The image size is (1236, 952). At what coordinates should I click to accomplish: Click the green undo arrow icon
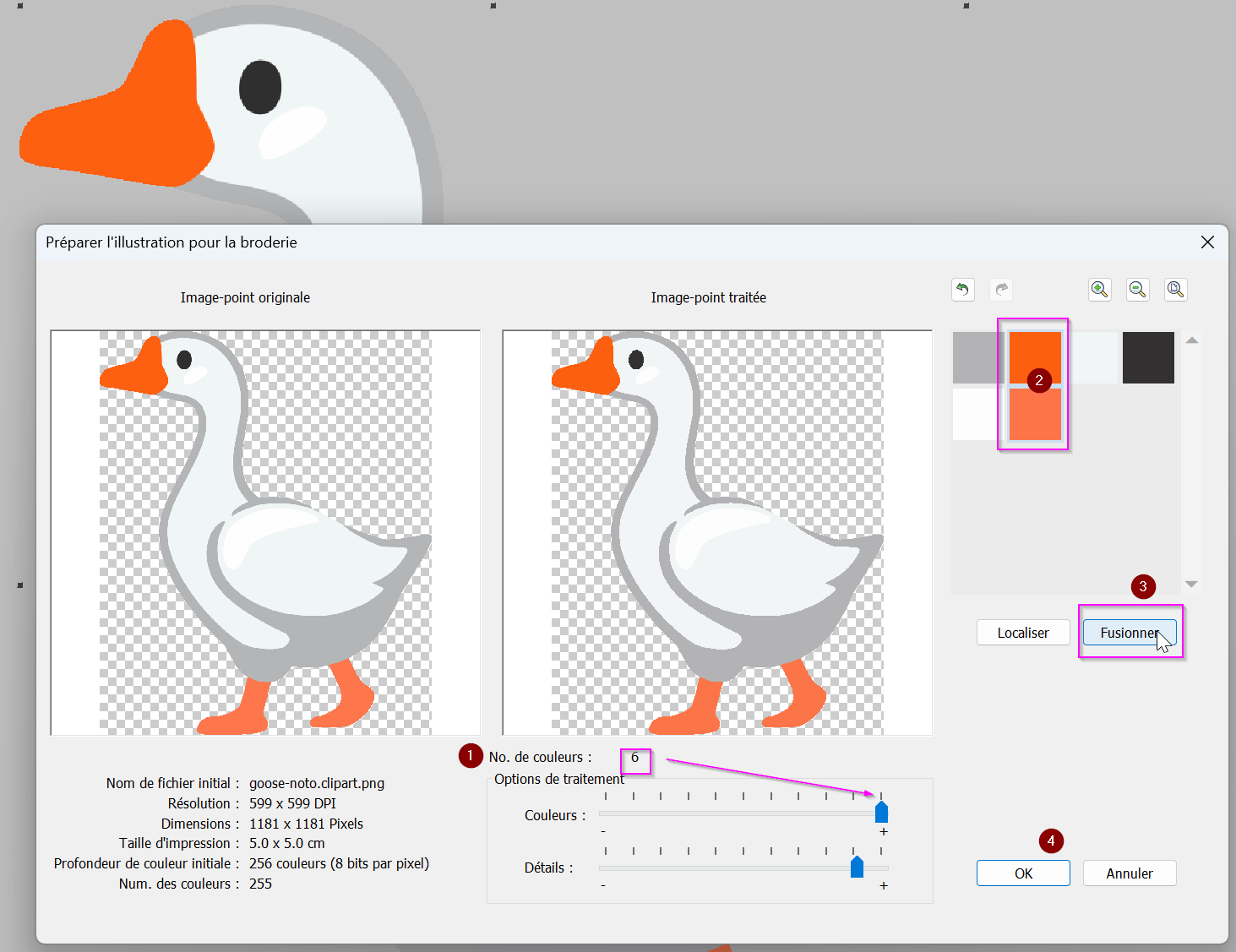point(962,290)
